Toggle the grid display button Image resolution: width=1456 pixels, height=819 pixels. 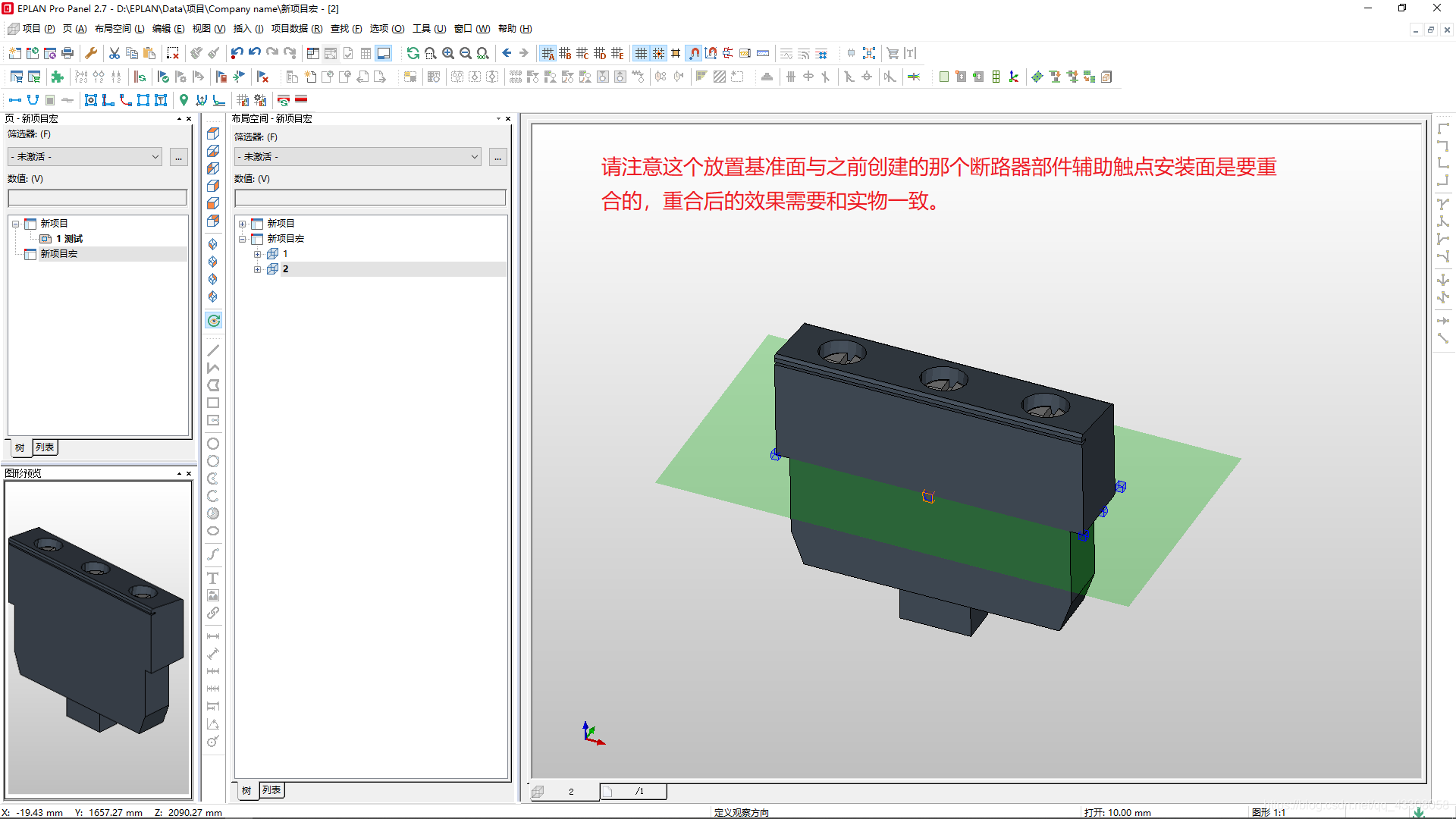641,53
